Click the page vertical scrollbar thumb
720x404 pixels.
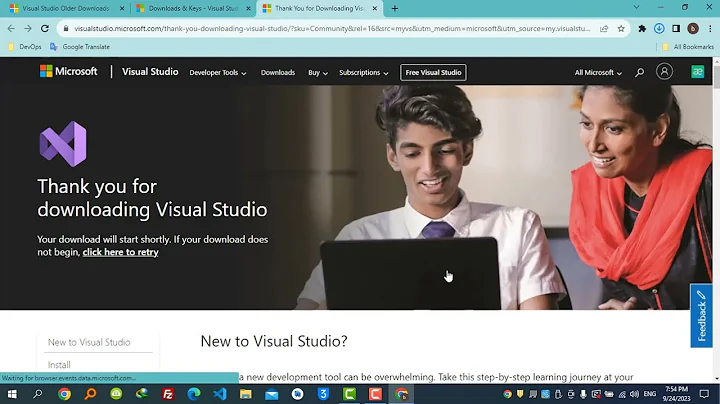pyautogui.click(x=716, y=77)
